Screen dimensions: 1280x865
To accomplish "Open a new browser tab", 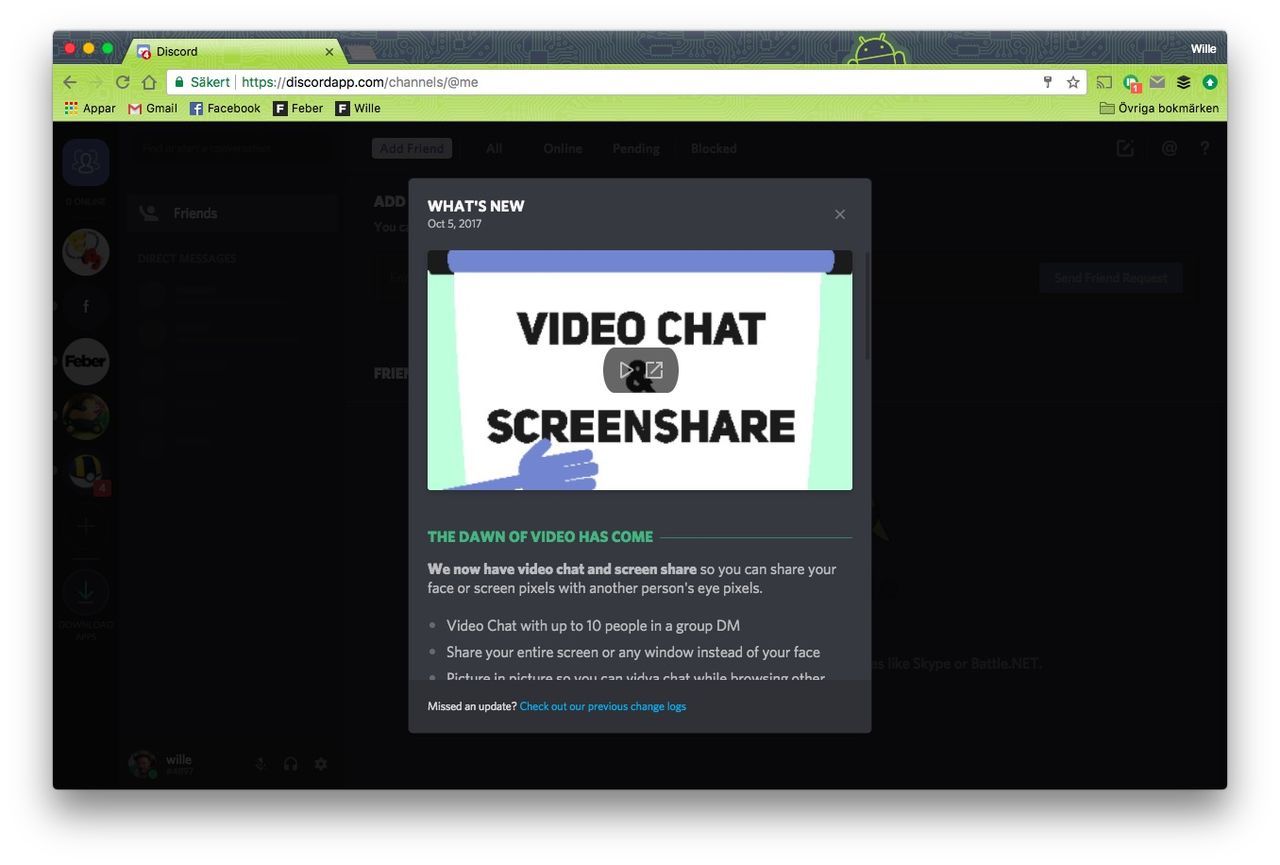I will 360,51.
